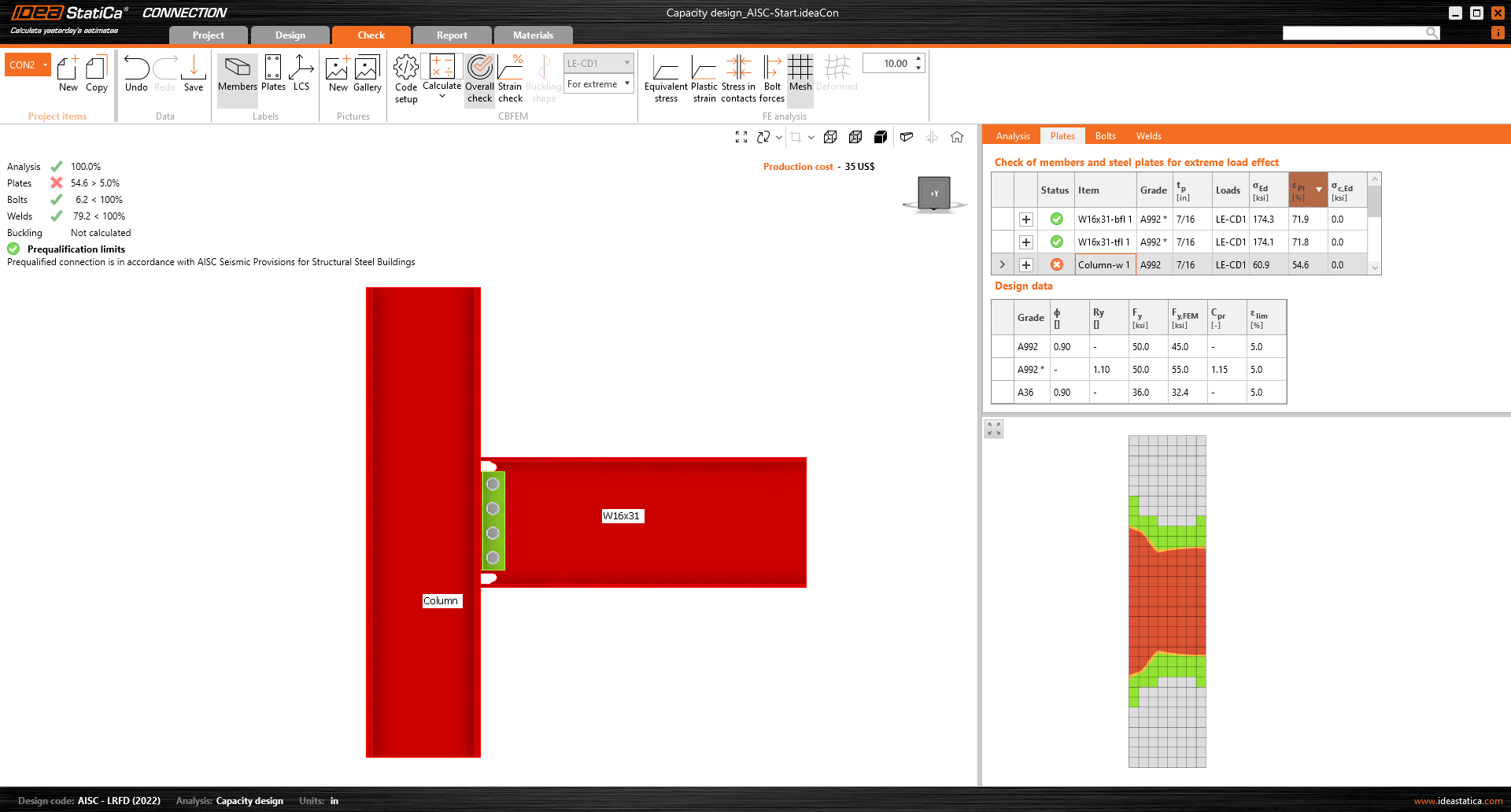
Task: Click the stress plot of the column web
Action: 1167,601
